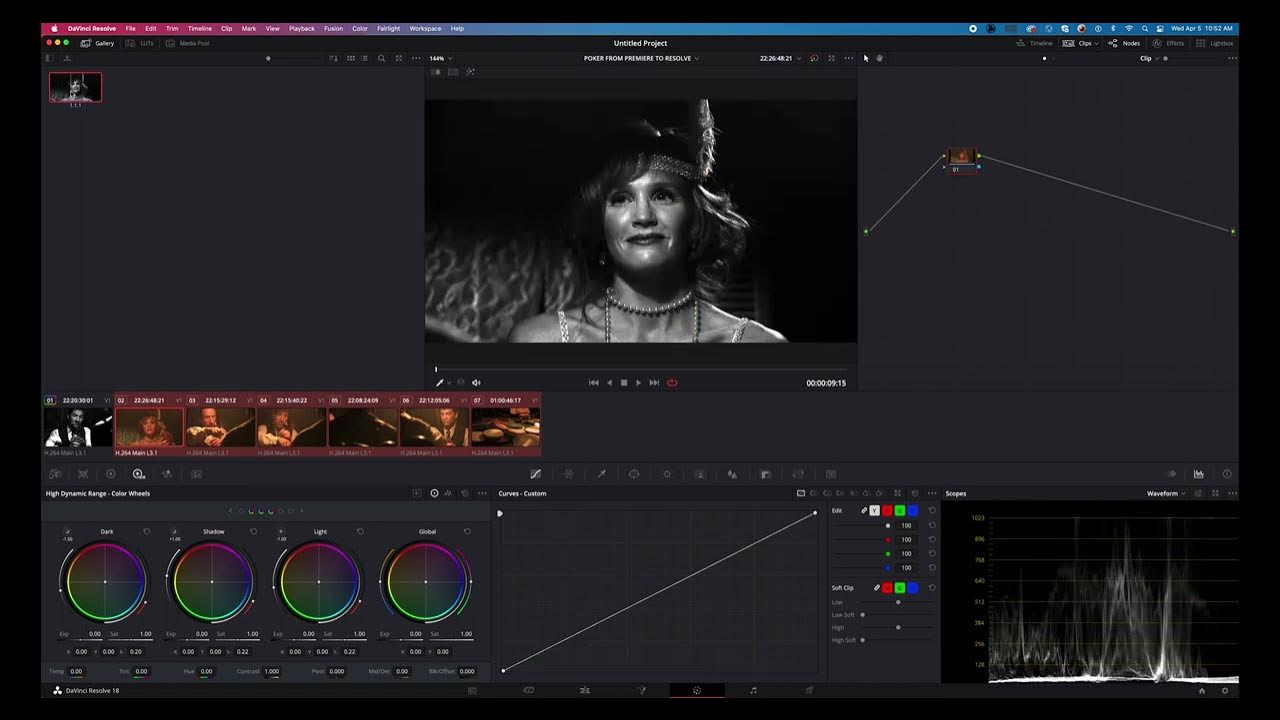Screen dimensions: 1280x720
Task: Switch to the Color page icon
Action: [697, 690]
